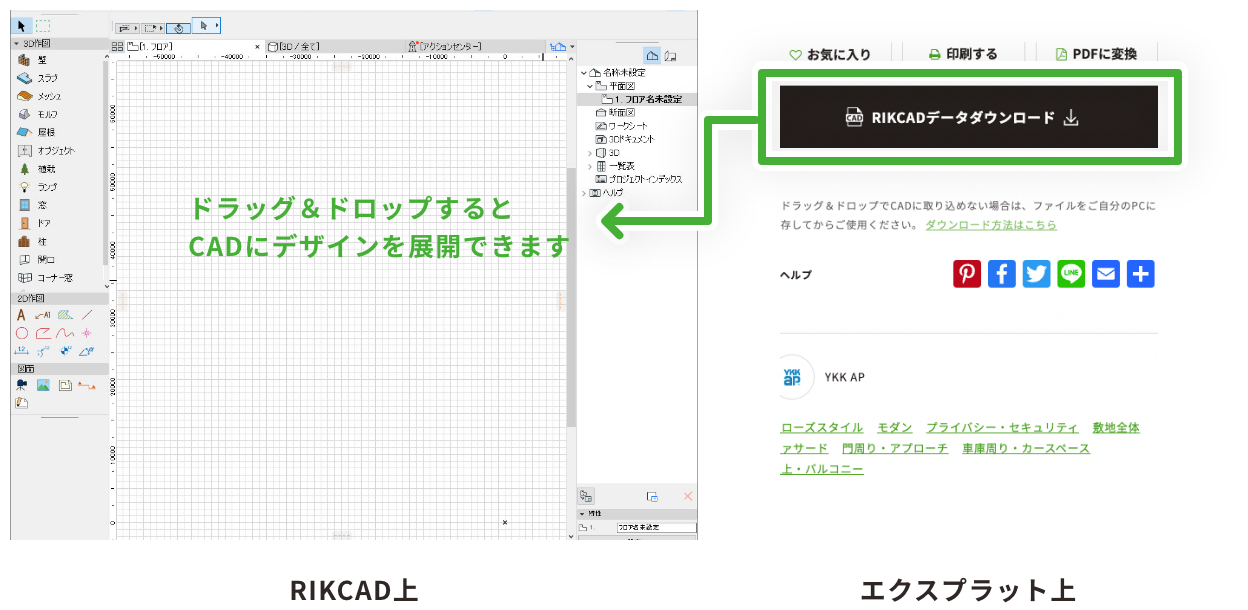Select the straight line tool in 2D作図

(x=87, y=315)
